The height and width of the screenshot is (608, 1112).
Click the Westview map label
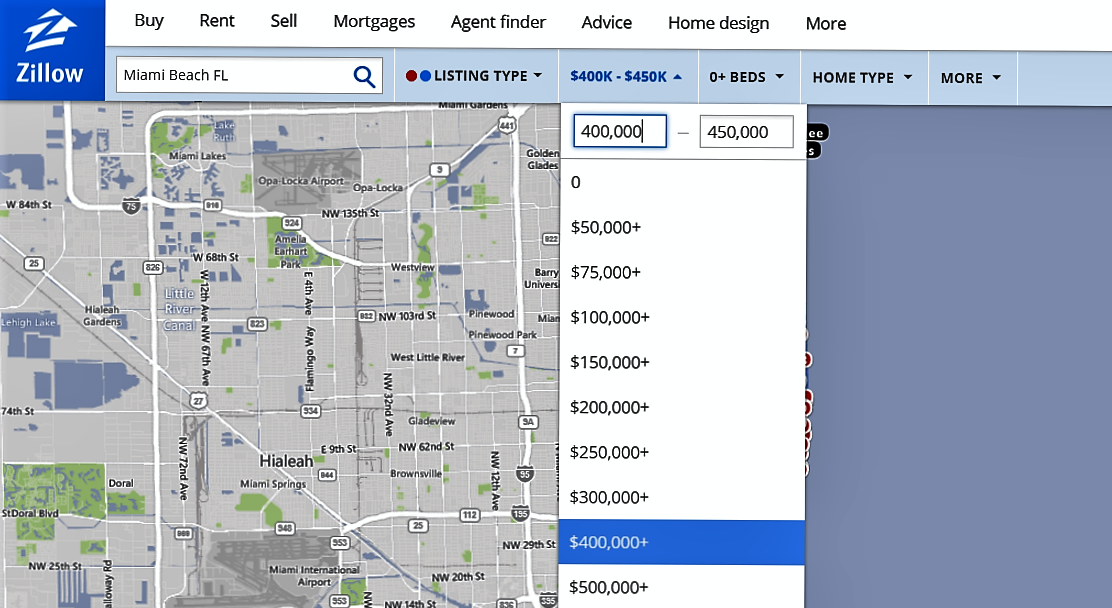pos(413,267)
